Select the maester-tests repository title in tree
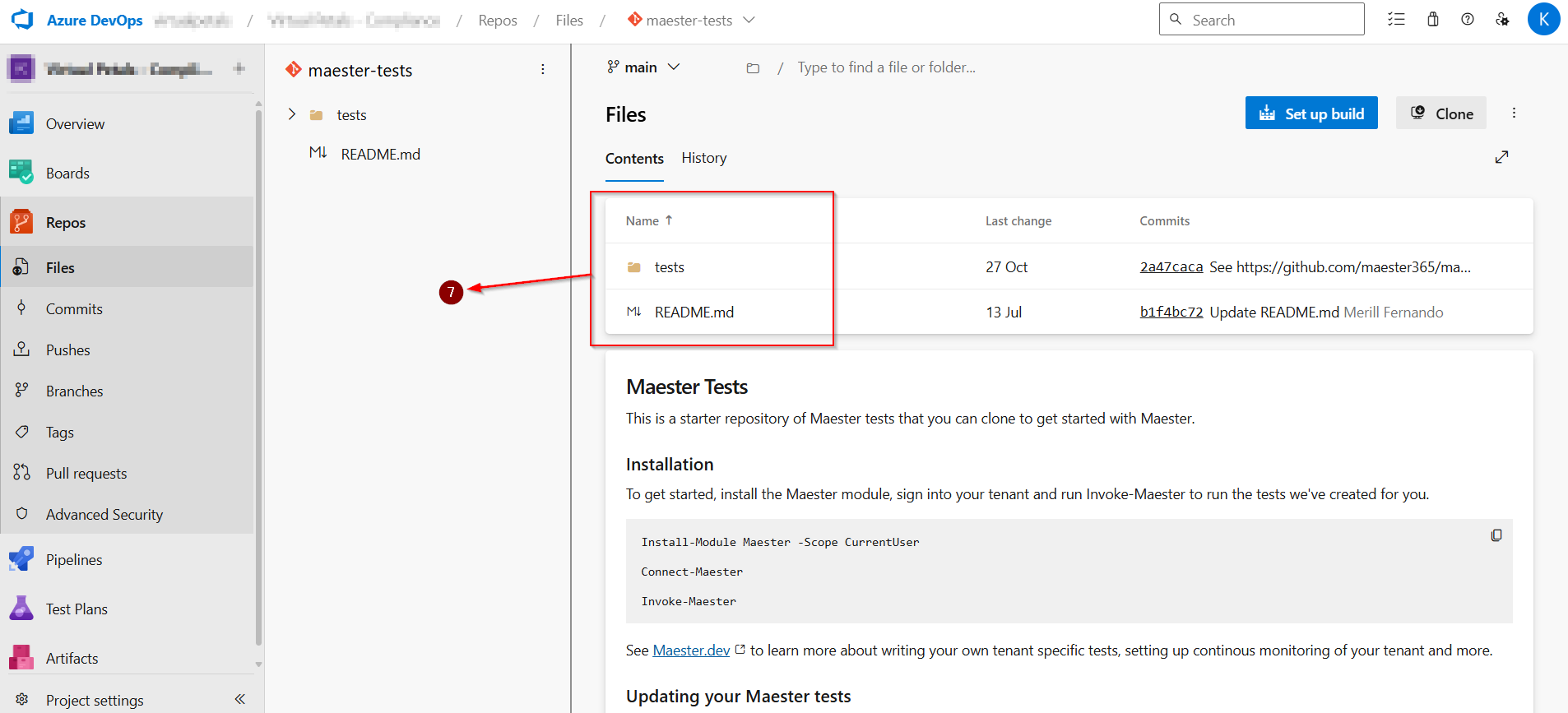This screenshot has height=713, width=1568. point(360,70)
